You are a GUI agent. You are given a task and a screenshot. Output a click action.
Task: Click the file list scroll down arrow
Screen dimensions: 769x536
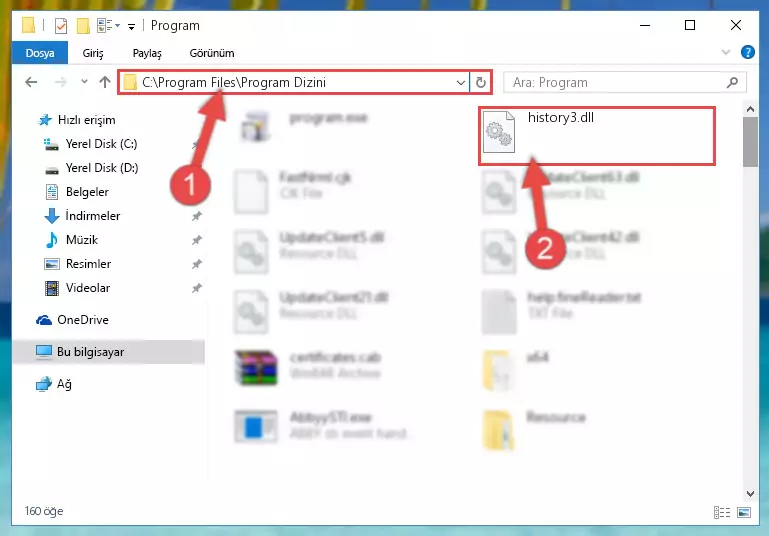click(x=750, y=493)
